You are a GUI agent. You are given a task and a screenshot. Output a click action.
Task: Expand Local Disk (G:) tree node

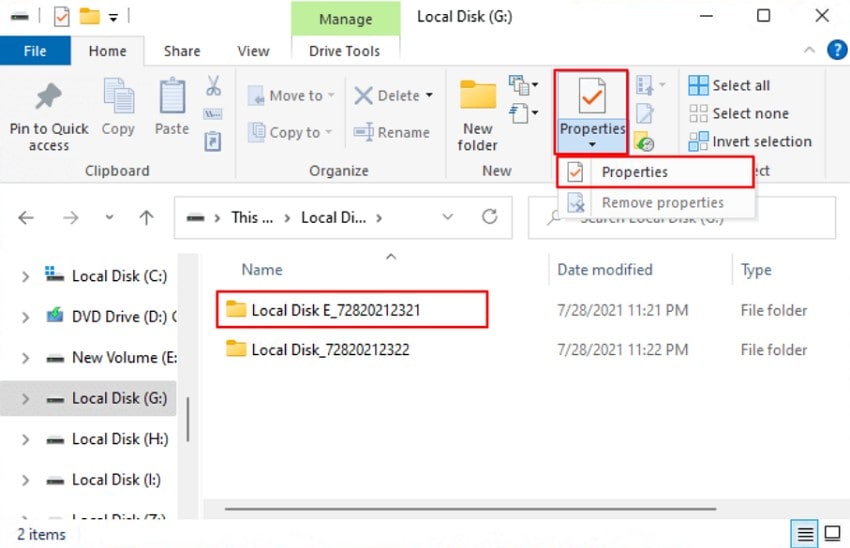pyautogui.click(x=25, y=399)
